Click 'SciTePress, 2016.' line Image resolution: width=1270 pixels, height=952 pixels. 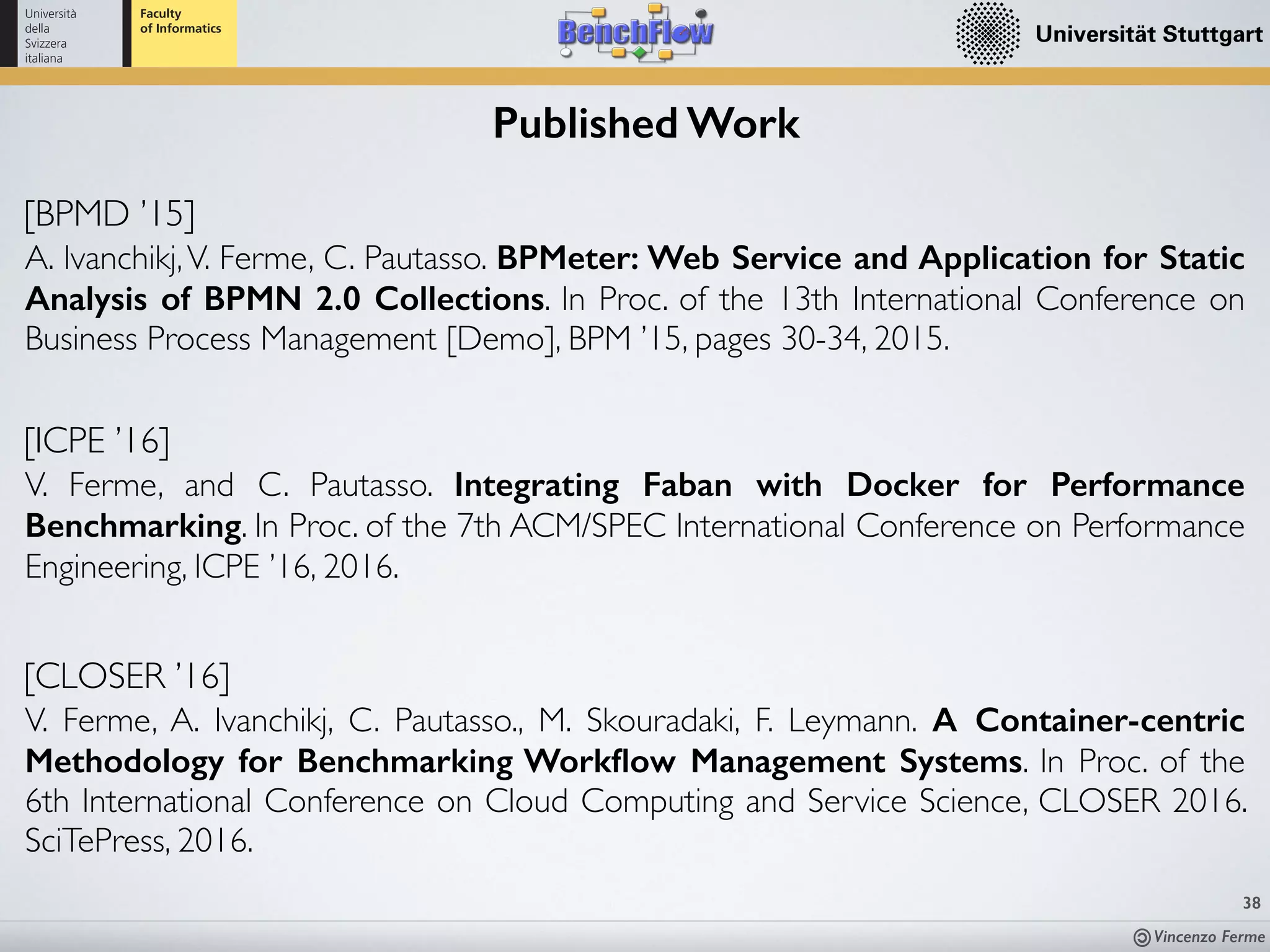coord(140,841)
